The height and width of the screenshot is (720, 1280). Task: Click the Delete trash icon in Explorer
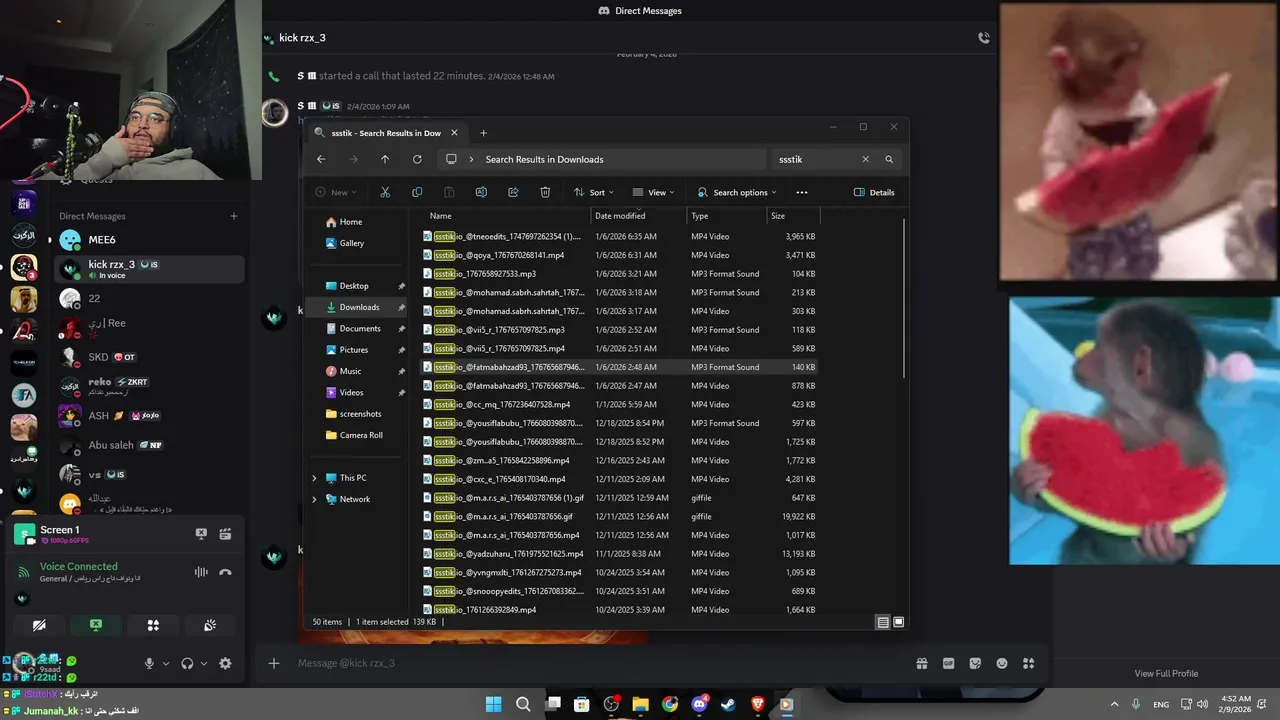(x=545, y=192)
